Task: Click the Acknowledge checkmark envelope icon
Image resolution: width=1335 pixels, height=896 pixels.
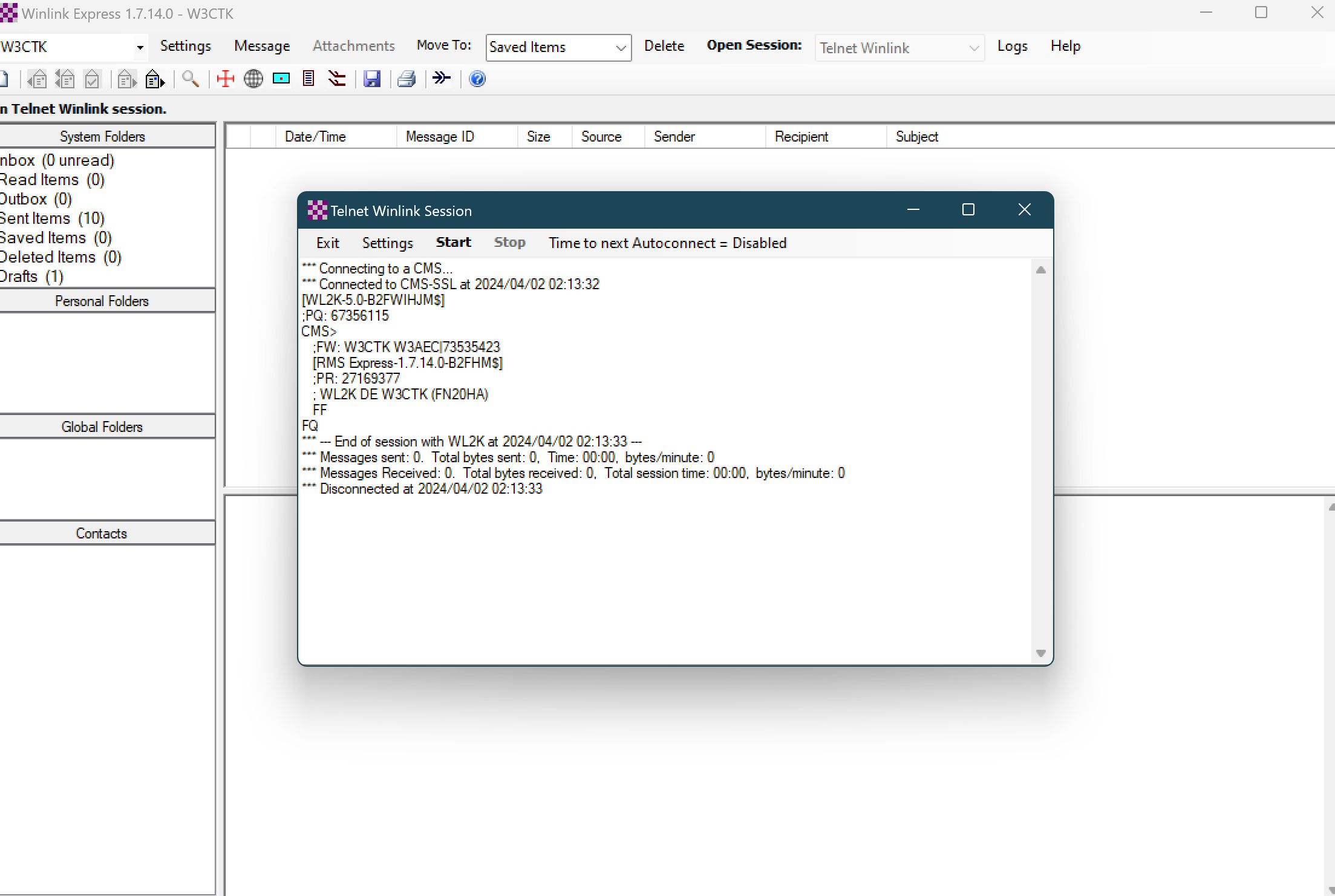Action: 92,79
